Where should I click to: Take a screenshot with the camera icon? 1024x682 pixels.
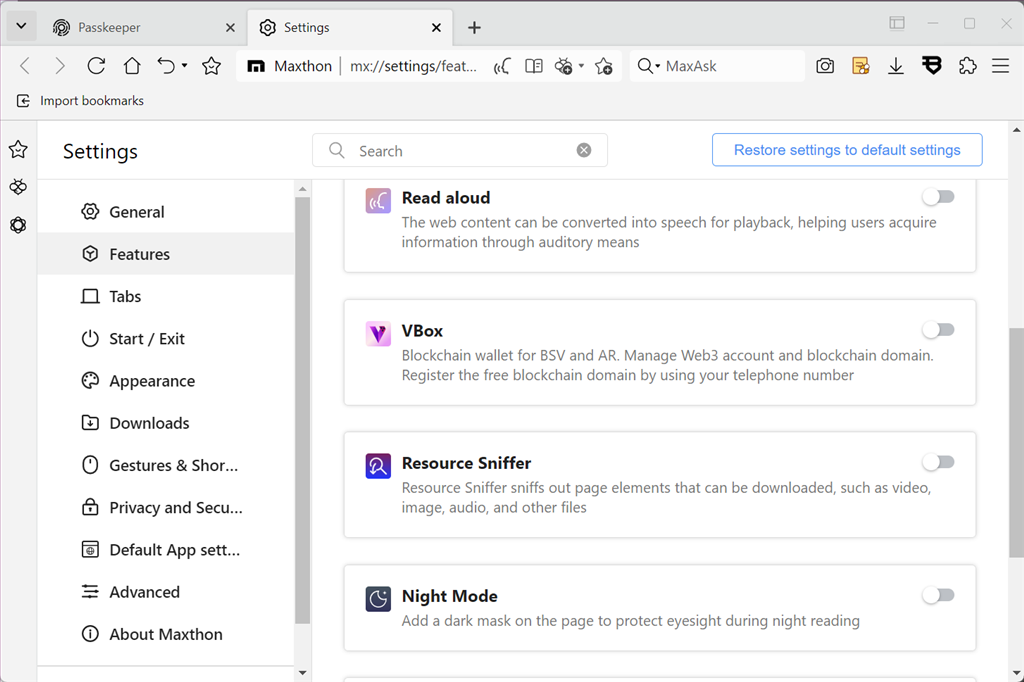825,66
